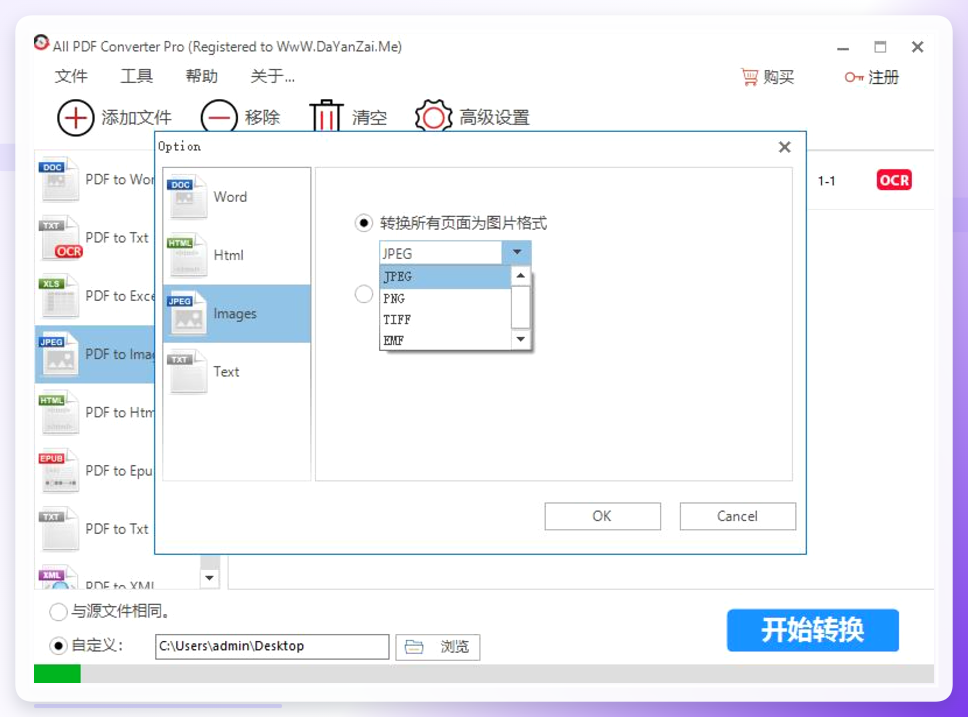This screenshot has width=968, height=717.
Task: Select PDF to XML icon
Action: [59, 578]
